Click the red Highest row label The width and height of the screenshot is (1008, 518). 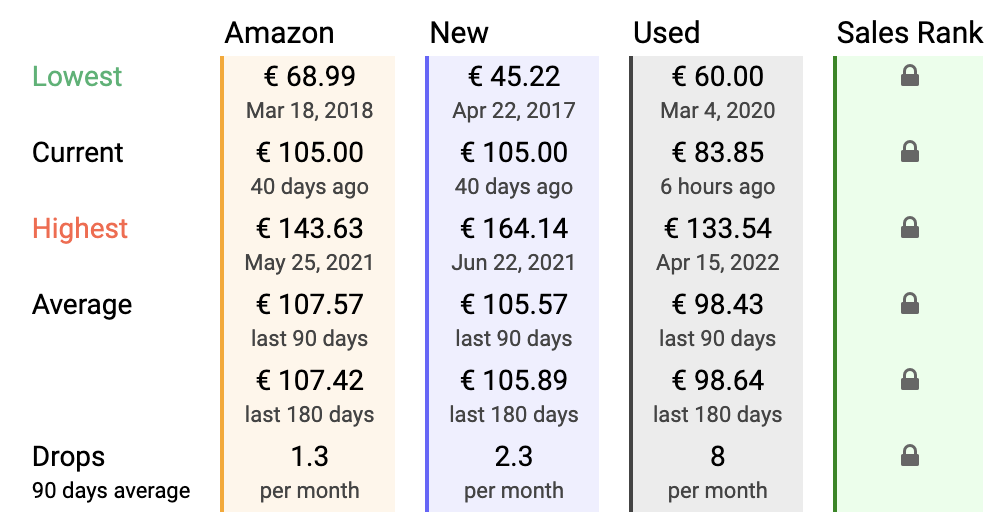point(80,228)
